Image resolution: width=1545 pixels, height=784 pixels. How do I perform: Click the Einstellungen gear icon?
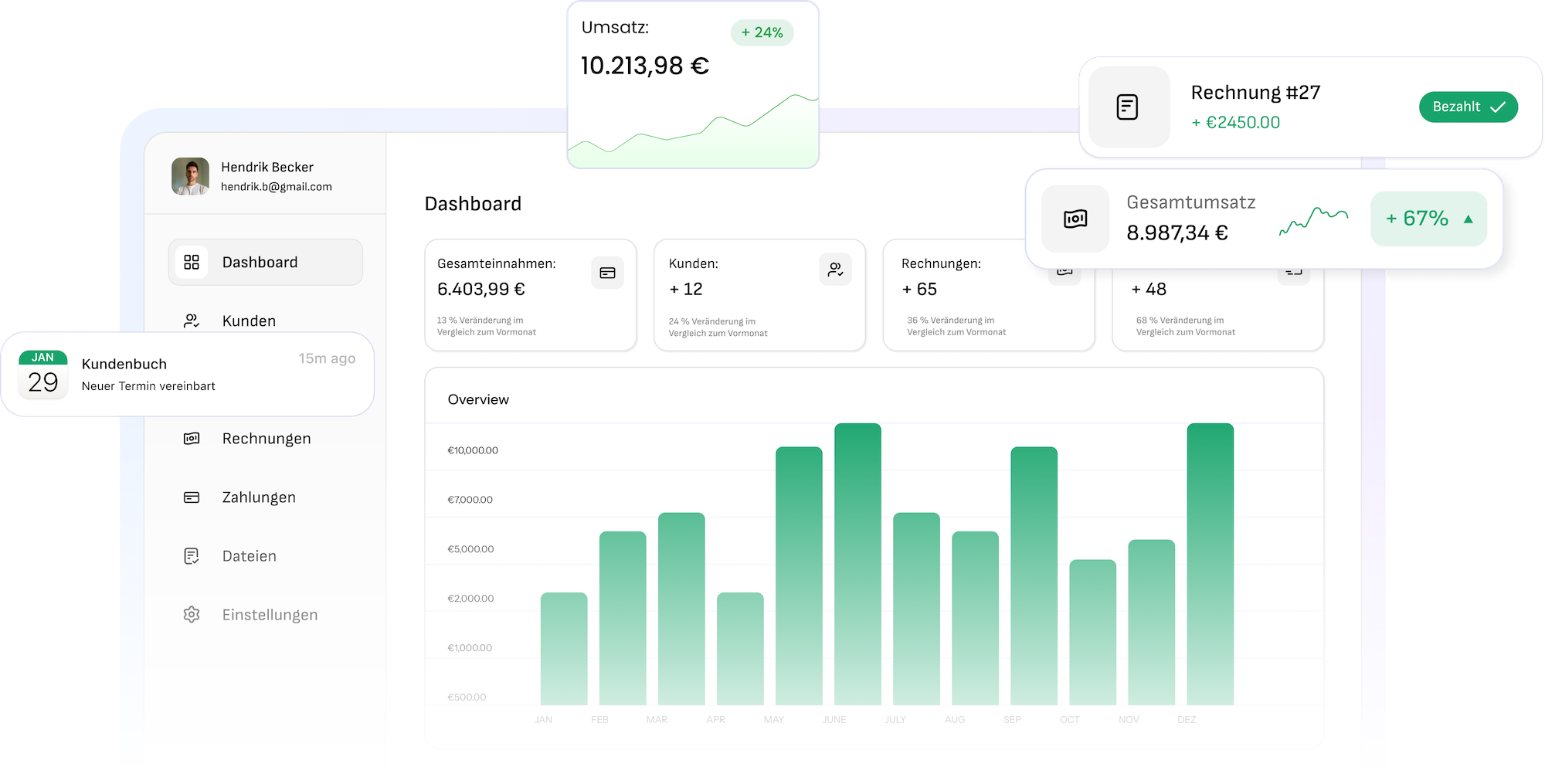click(x=192, y=615)
